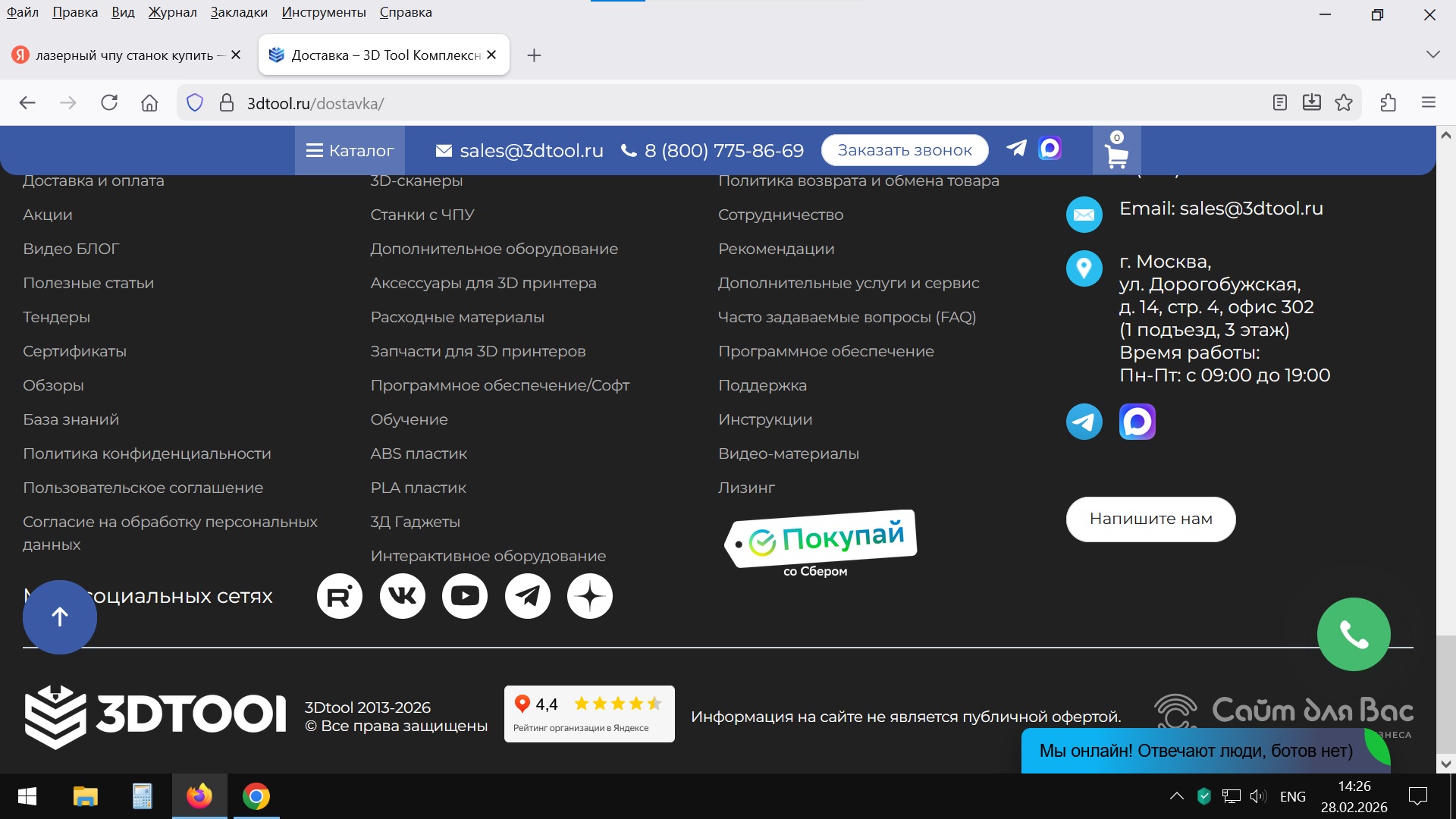Open Firefox tracking protection shield icon
This screenshot has width=1456, height=819.
tap(195, 103)
